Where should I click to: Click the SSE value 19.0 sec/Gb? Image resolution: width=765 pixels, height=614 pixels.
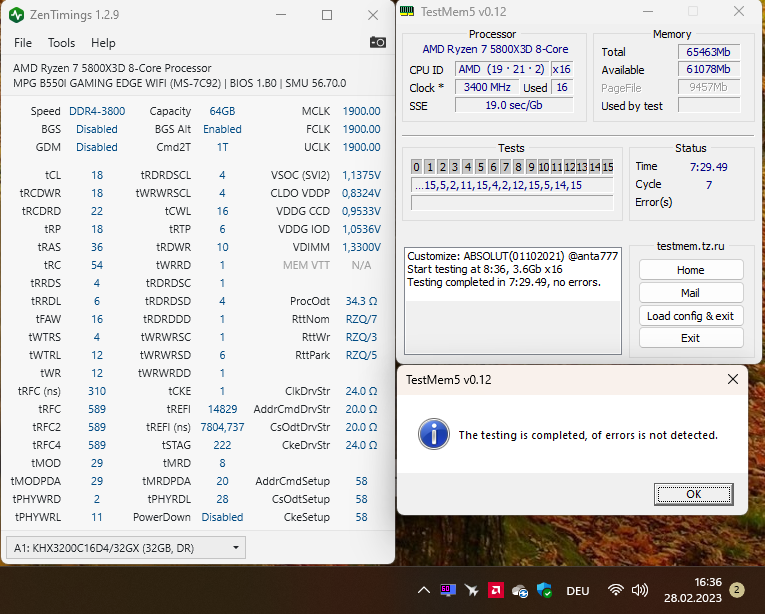(x=514, y=105)
